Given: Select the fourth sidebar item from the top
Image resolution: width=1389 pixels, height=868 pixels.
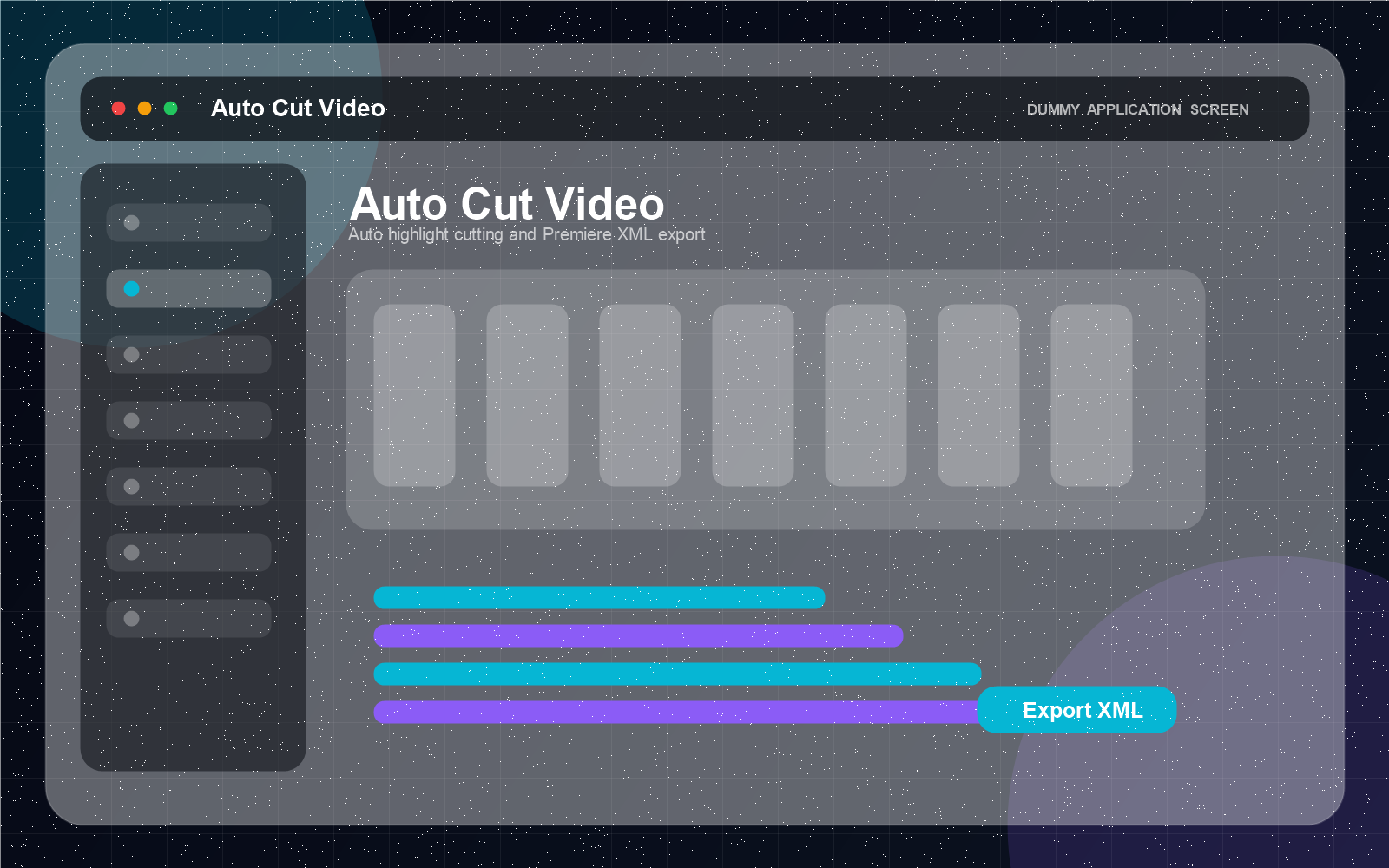Looking at the screenshot, I should click(x=188, y=420).
